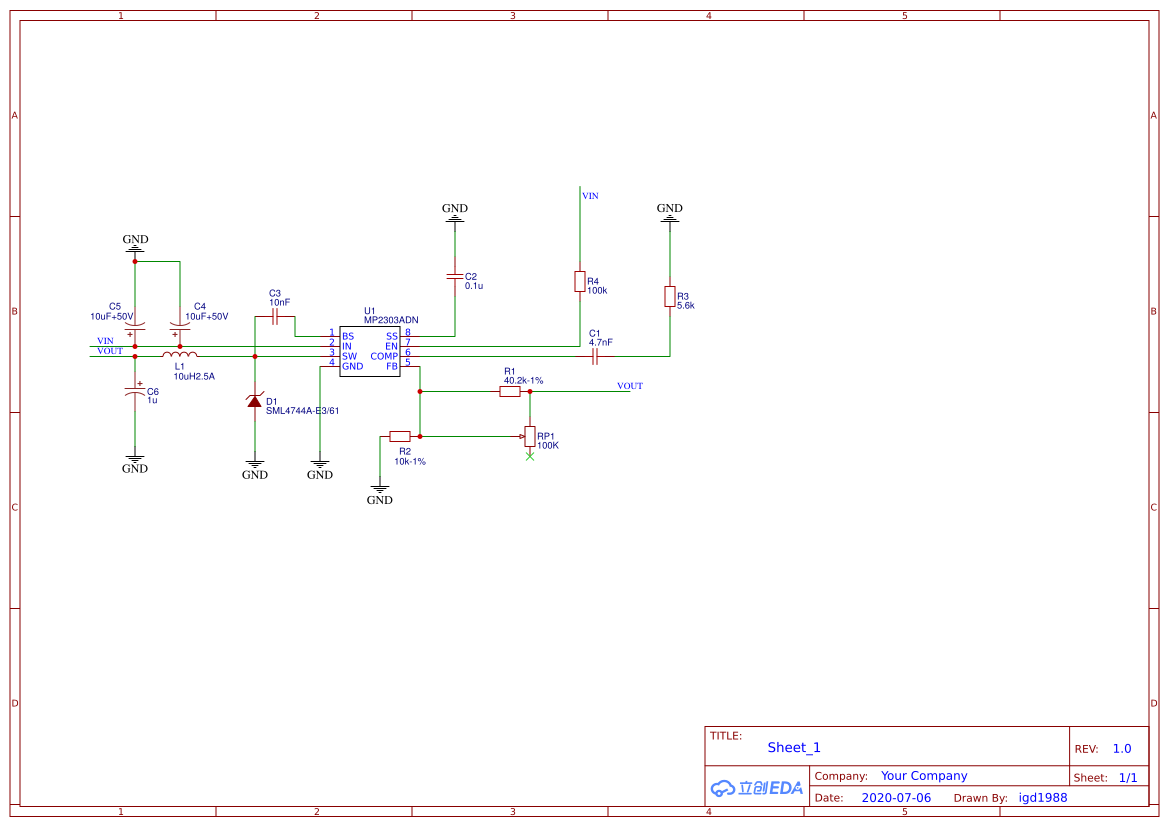Click the SML4744A-E3/61 diode value text
Screen dimensions: 1169x827
tap(303, 411)
